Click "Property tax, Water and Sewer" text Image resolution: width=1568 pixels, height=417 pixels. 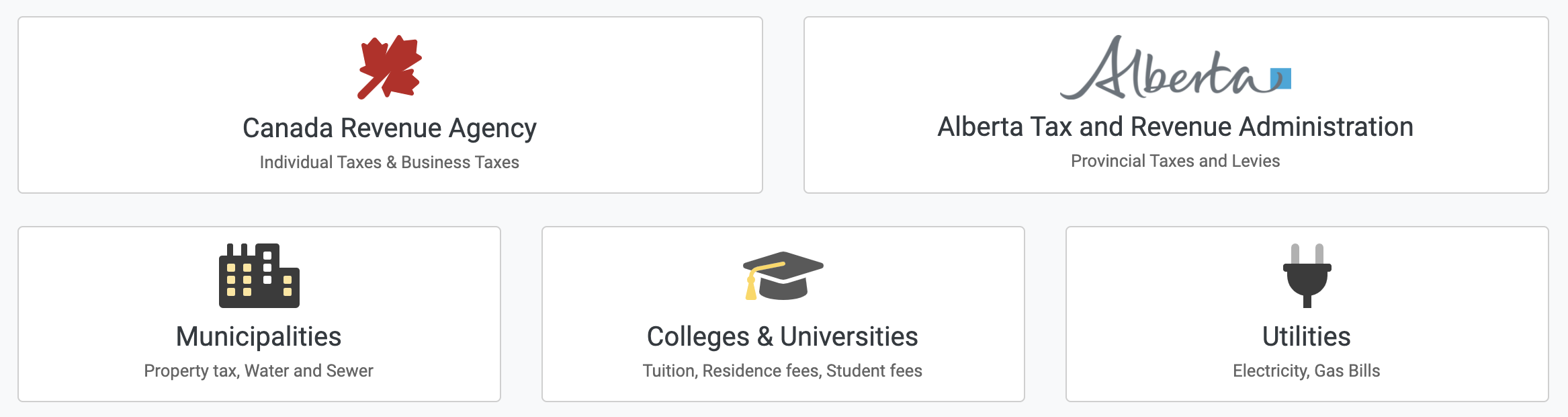[259, 371]
